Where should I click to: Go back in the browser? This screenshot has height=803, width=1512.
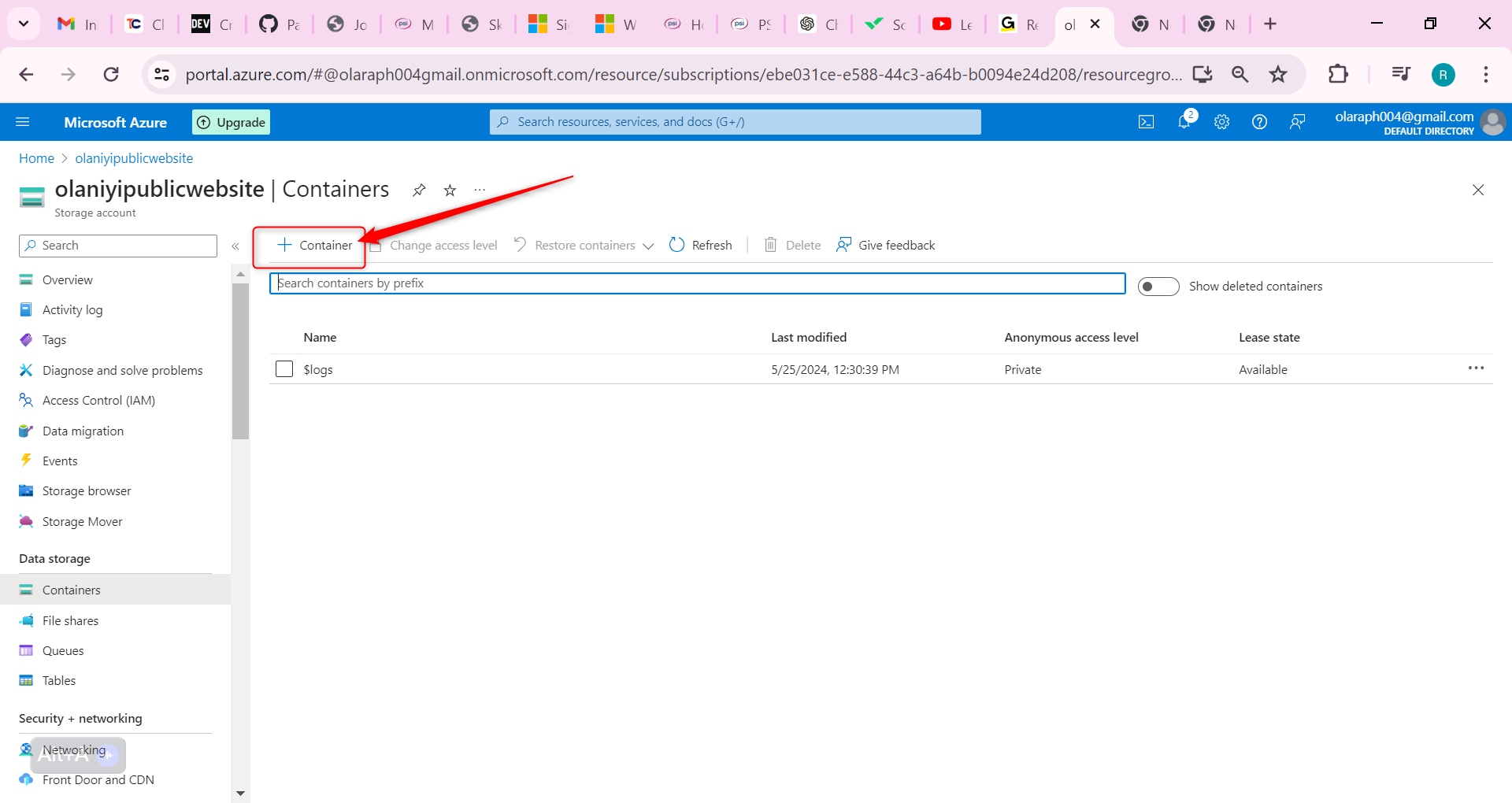26,75
